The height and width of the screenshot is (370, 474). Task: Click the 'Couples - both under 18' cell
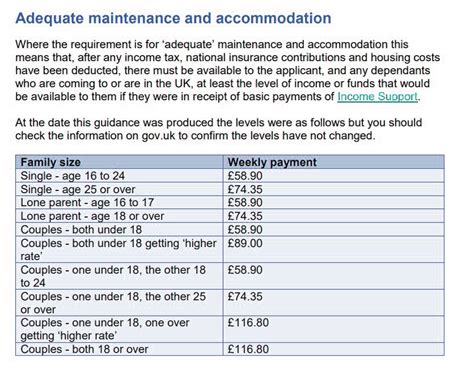119,230
